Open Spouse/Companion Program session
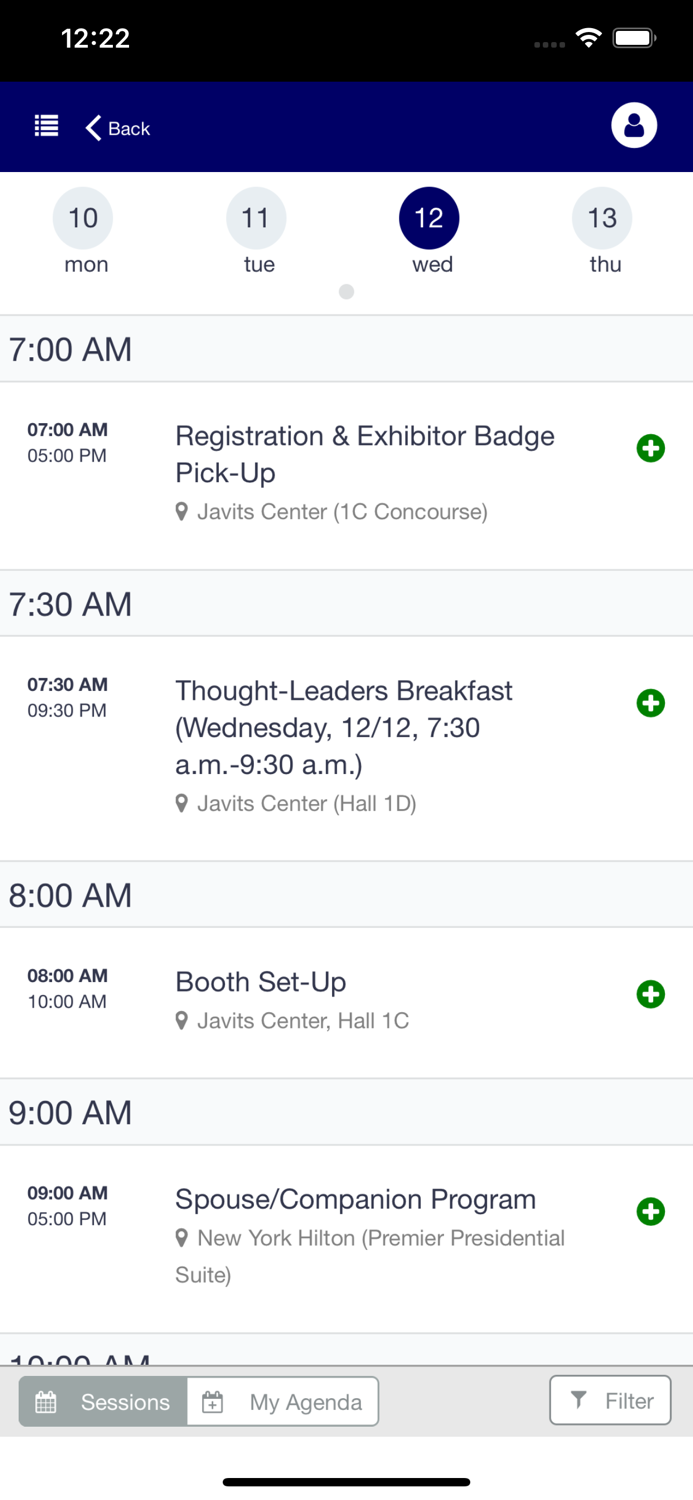 355,1199
